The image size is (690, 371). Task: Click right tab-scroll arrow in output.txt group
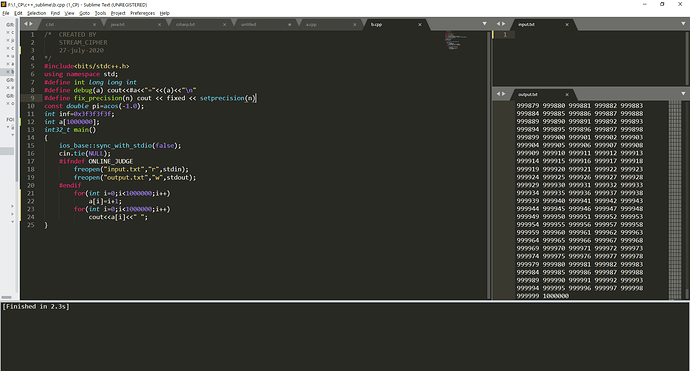[x=503, y=94]
